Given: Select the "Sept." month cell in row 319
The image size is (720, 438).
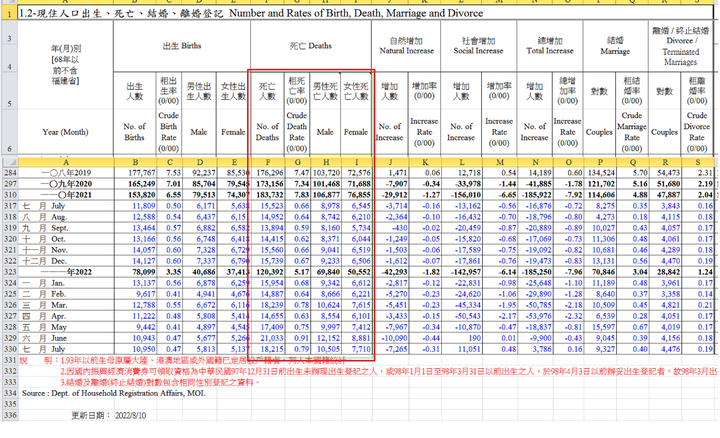Looking at the screenshot, I should [66, 228].
